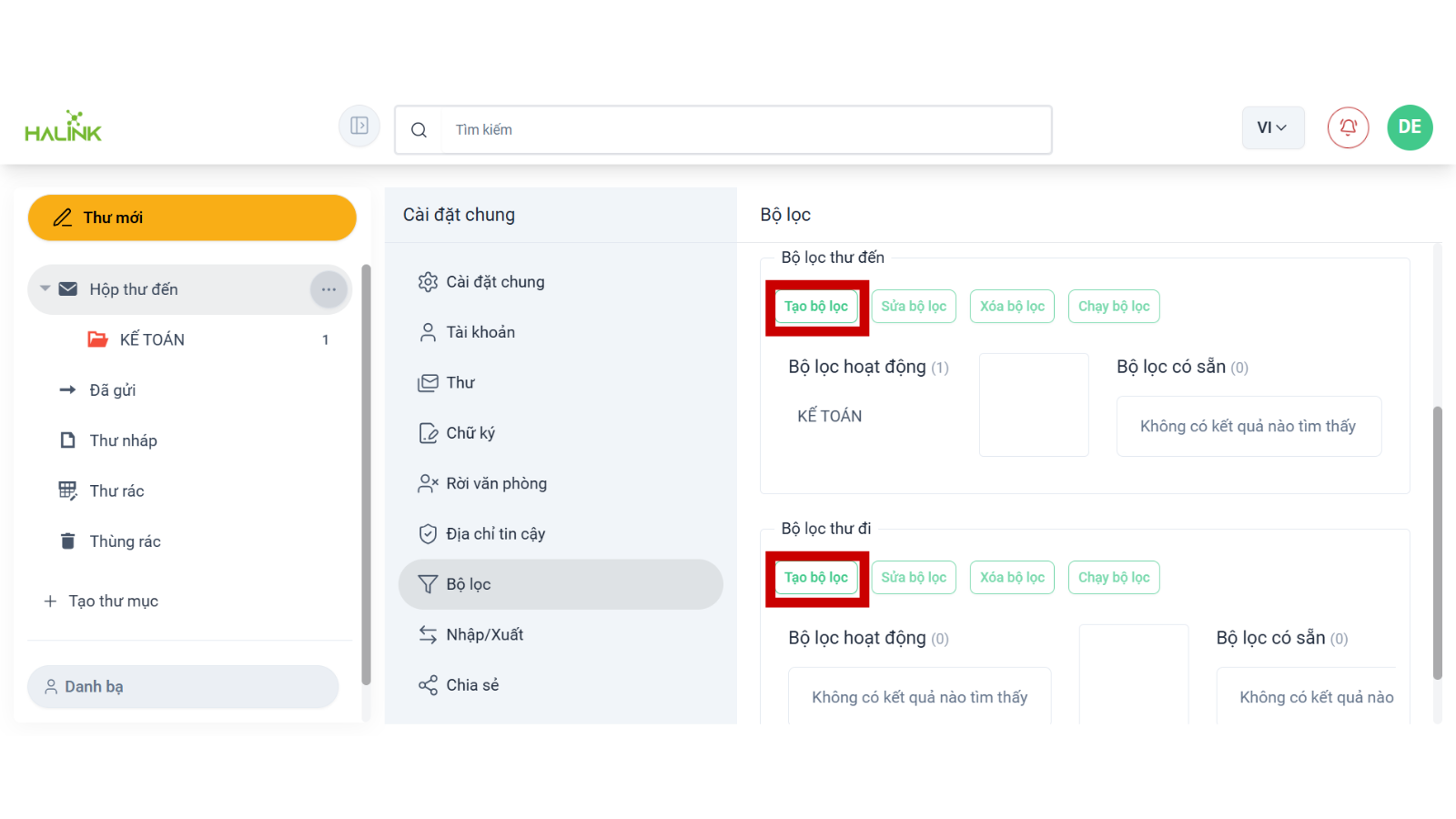Screen dimensions: 1456x819
Task: Open Danh bạ contacts
Action: (183, 687)
